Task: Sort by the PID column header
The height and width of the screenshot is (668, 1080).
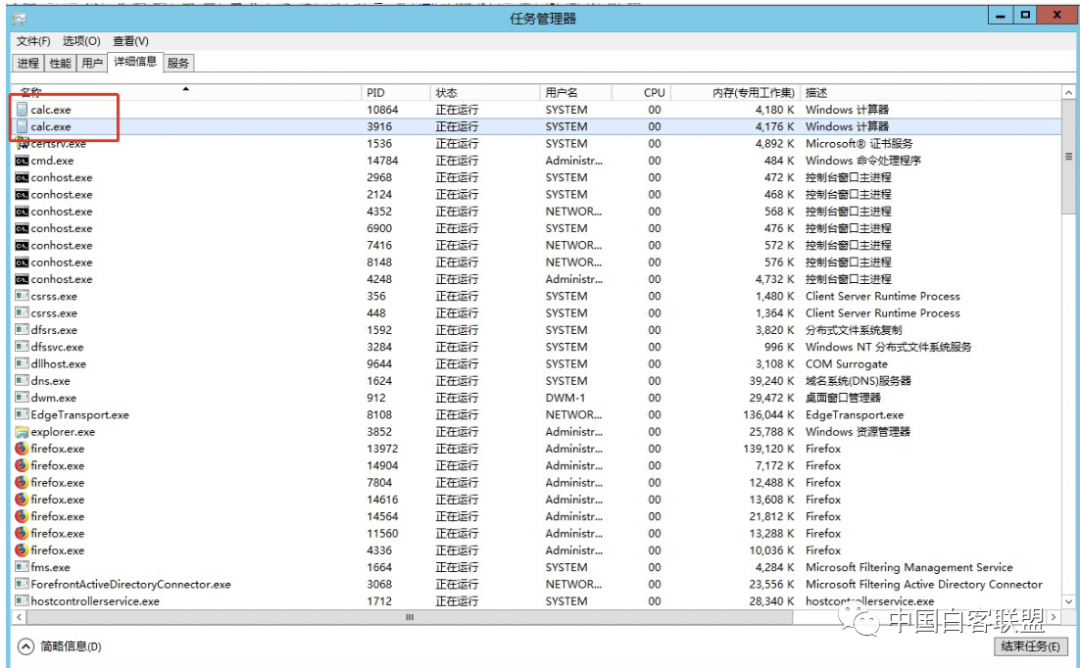Action: click(x=396, y=92)
